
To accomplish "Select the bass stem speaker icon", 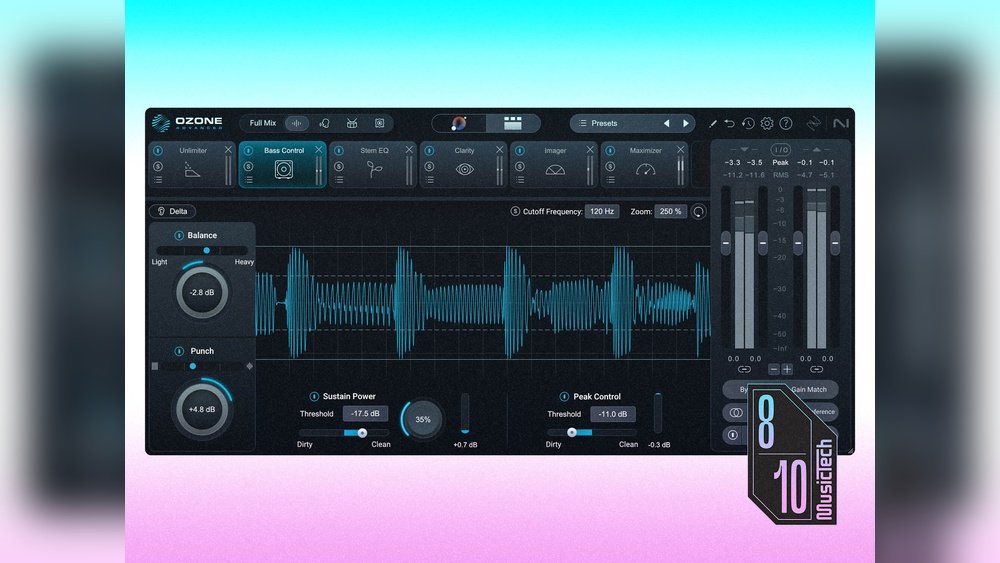I will click(x=379, y=123).
